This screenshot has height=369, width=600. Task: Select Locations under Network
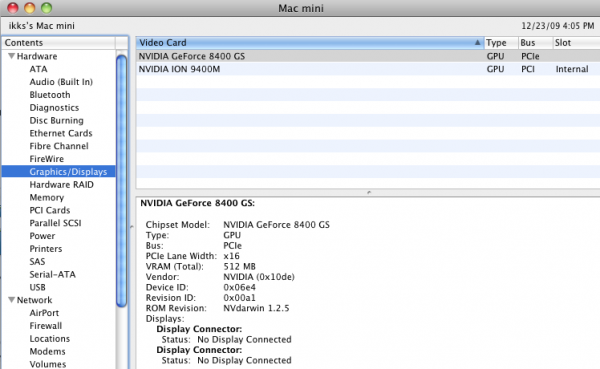tap(50, 339)
